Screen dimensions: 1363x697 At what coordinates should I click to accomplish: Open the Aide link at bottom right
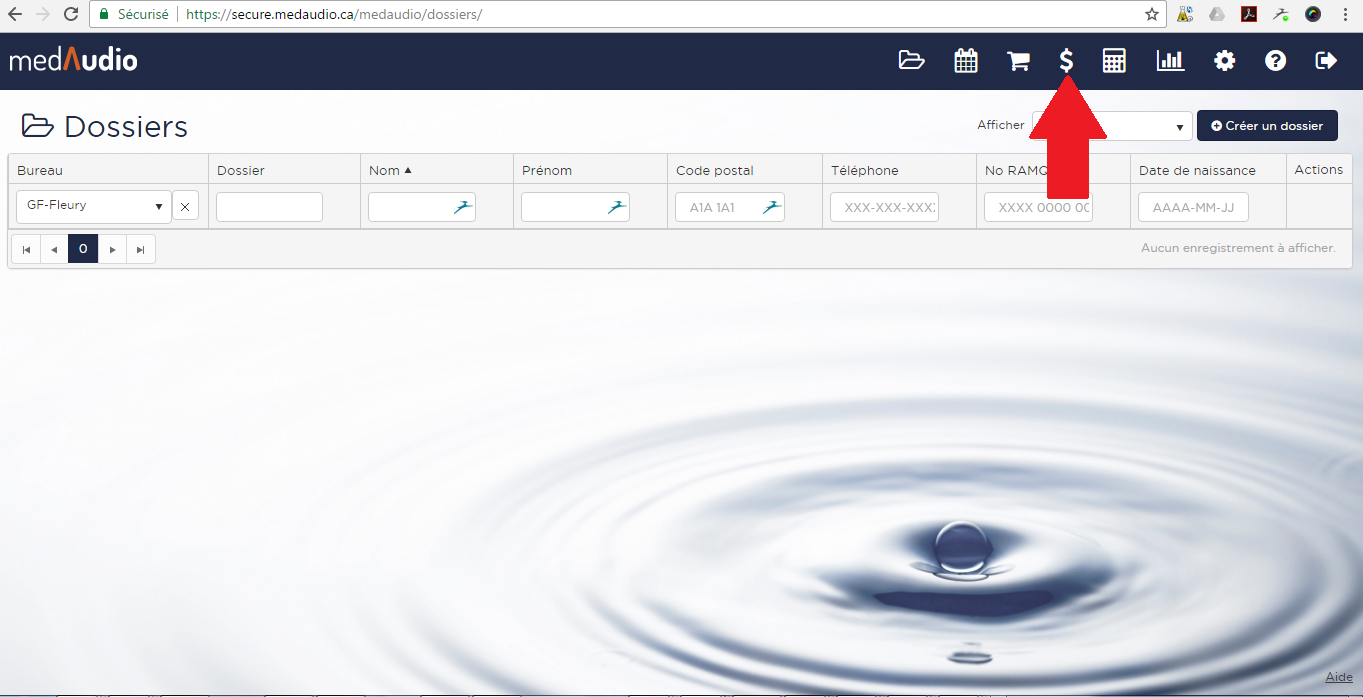pos(1338,677)
